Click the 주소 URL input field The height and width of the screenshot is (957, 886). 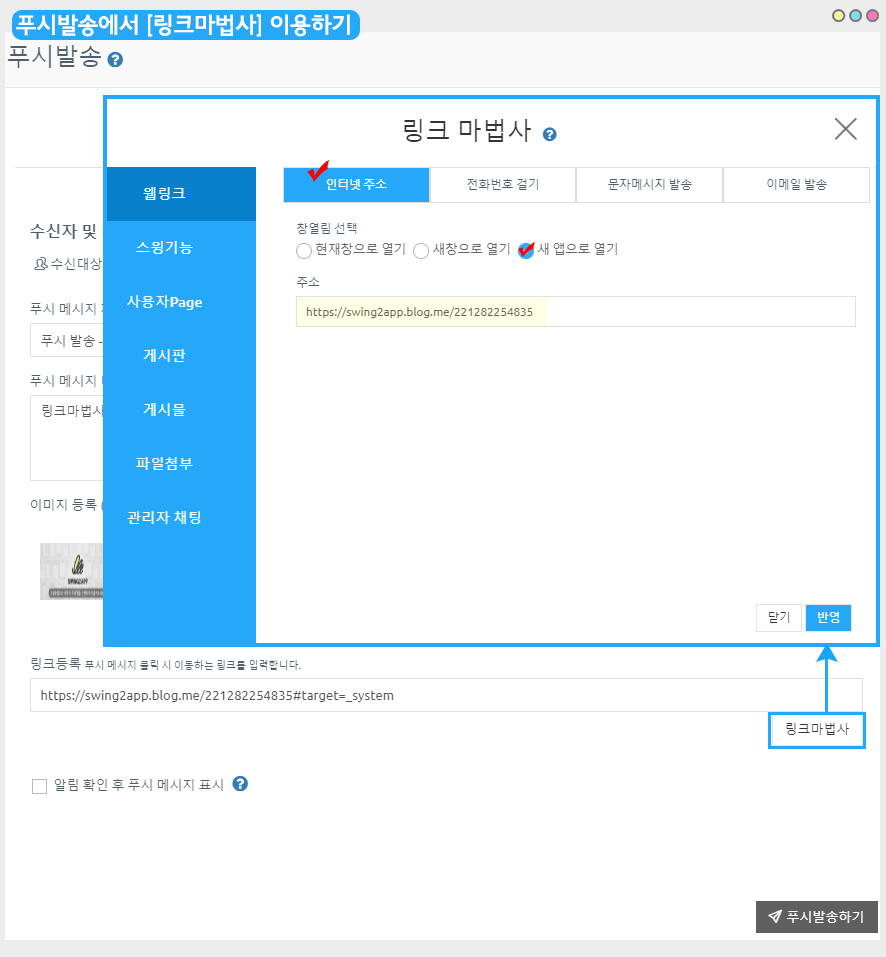[575, 312]
